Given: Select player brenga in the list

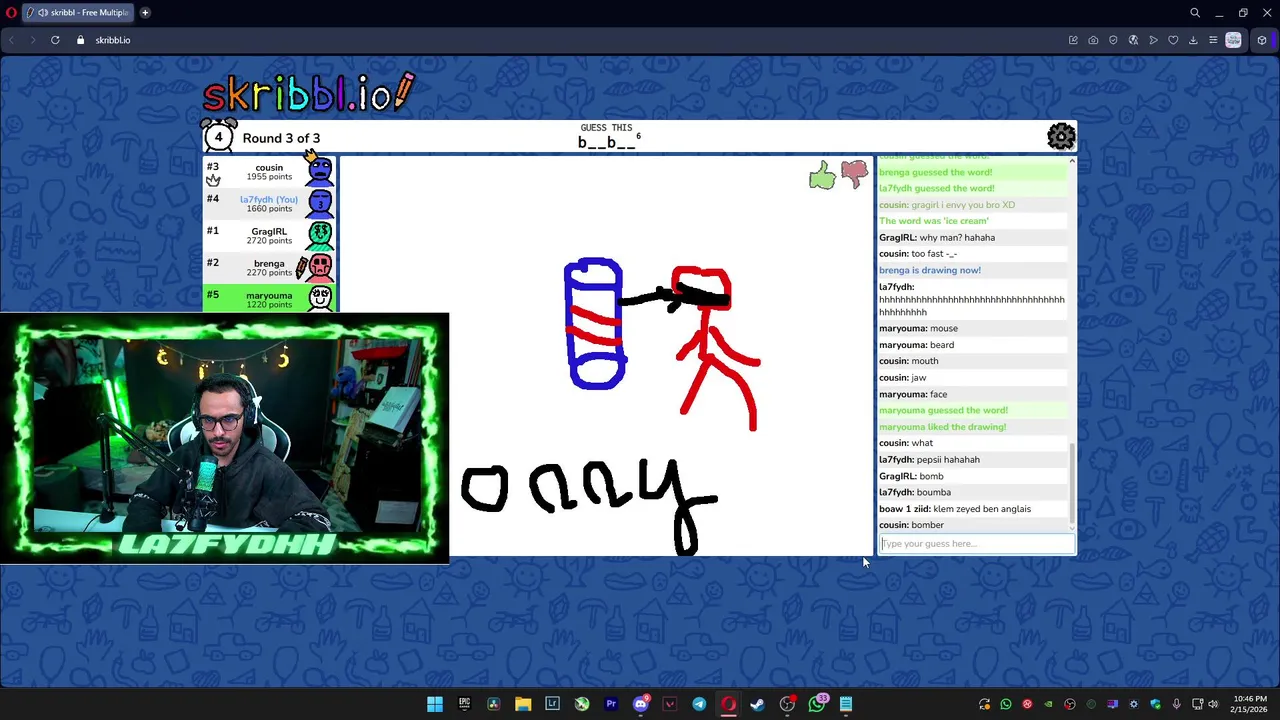Looking at the screenshot, I should click(x=269, y=268).
